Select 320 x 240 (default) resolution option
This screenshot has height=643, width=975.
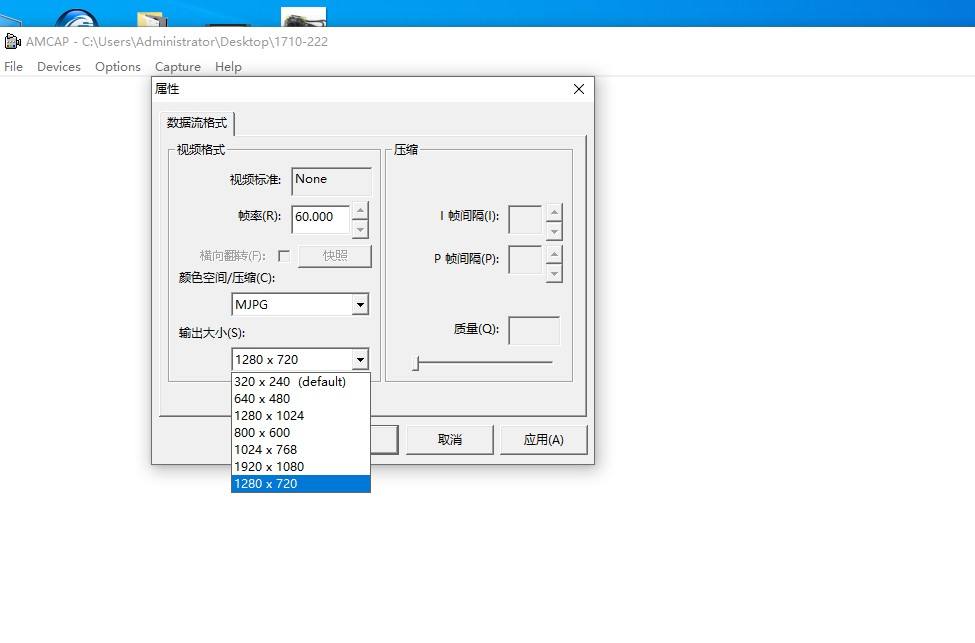coord(289,381)
